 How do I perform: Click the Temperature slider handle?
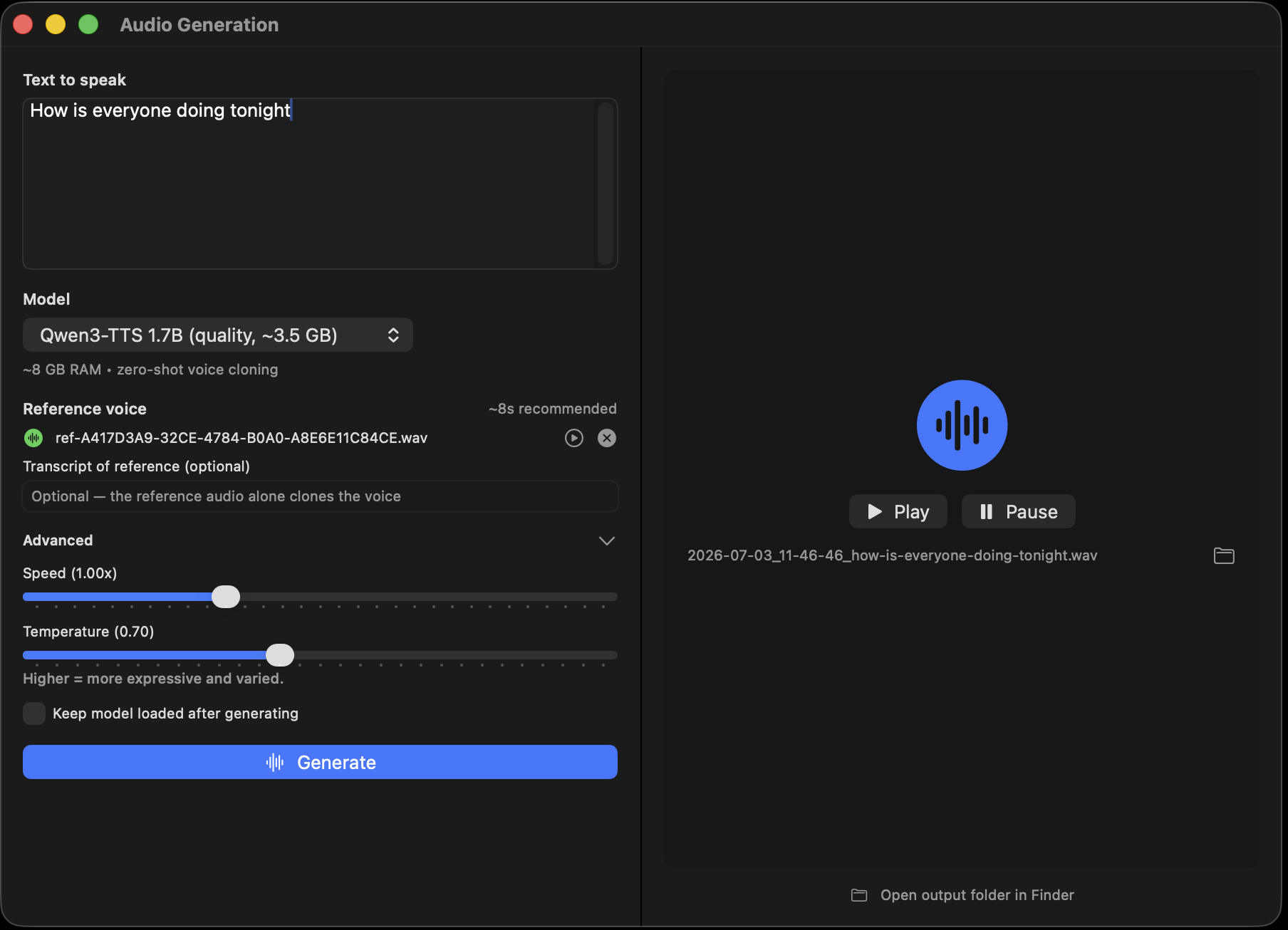[x=280, y=655]
